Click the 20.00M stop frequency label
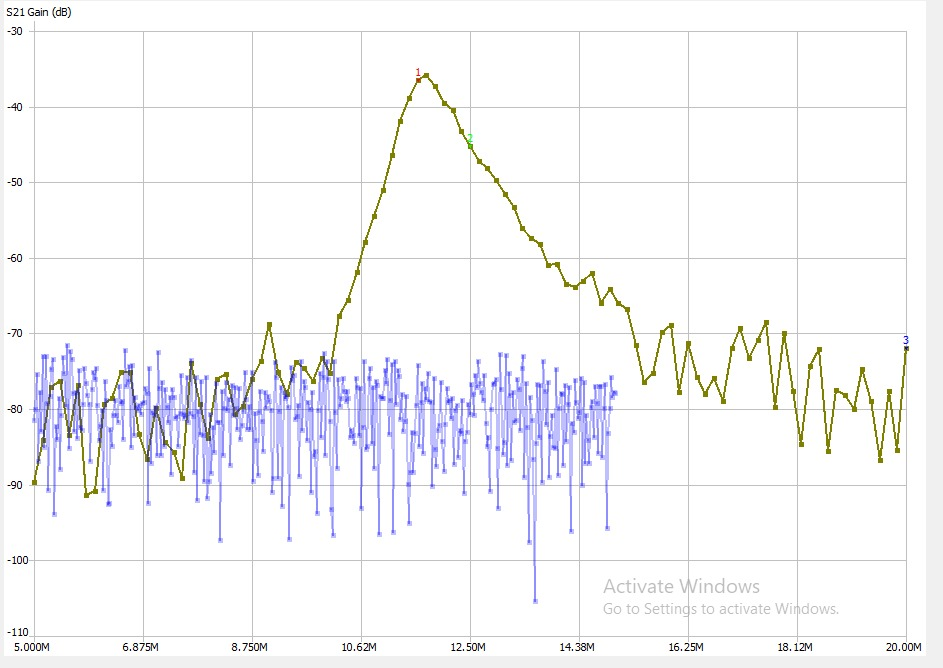The height and width of the screenshot is (668, 943). click(905, 646)
